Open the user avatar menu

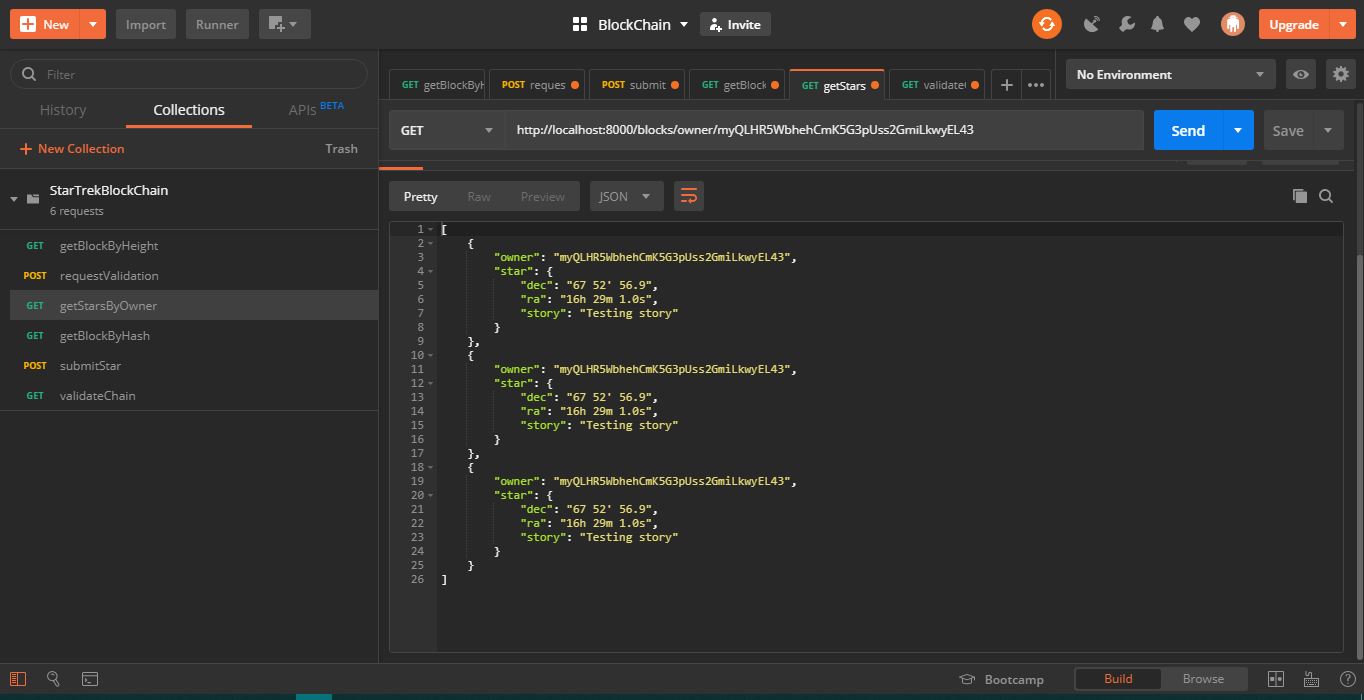point(1233,24)
